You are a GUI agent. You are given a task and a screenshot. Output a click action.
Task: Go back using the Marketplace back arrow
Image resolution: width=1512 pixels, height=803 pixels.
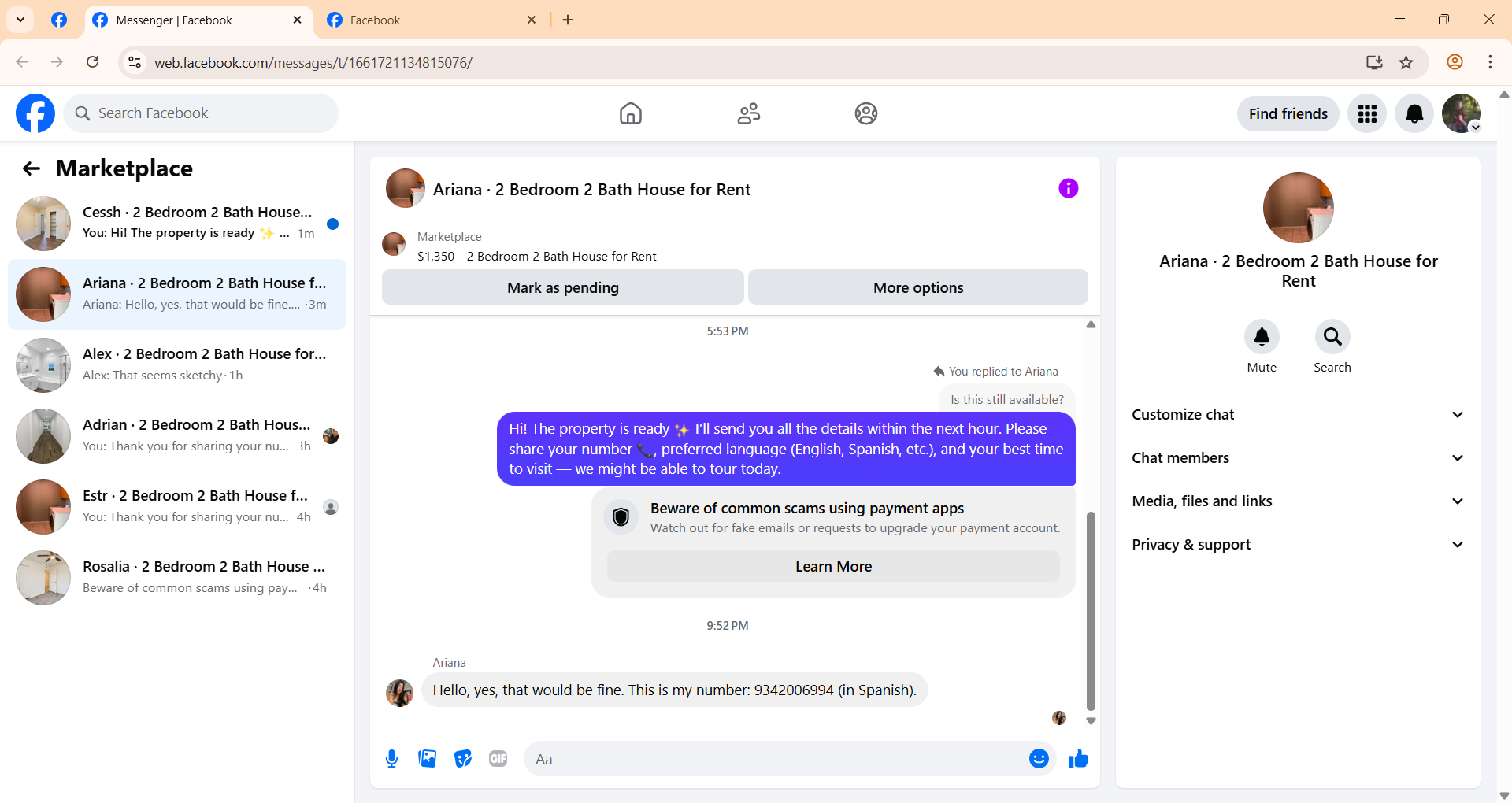[x=31, y=168]
